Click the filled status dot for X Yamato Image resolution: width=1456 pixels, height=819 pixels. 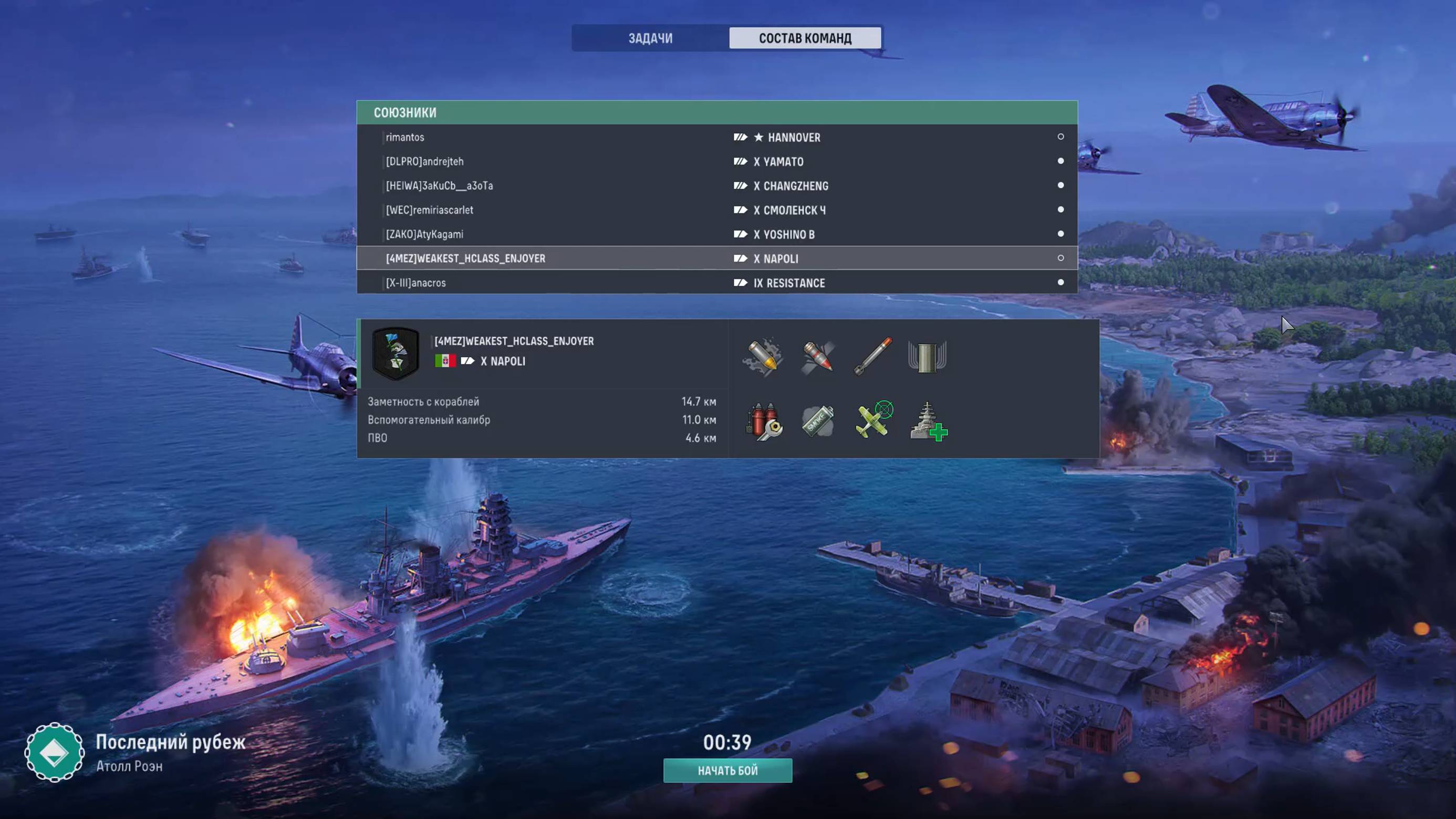pyautogui.click(x=1060, y=161)
